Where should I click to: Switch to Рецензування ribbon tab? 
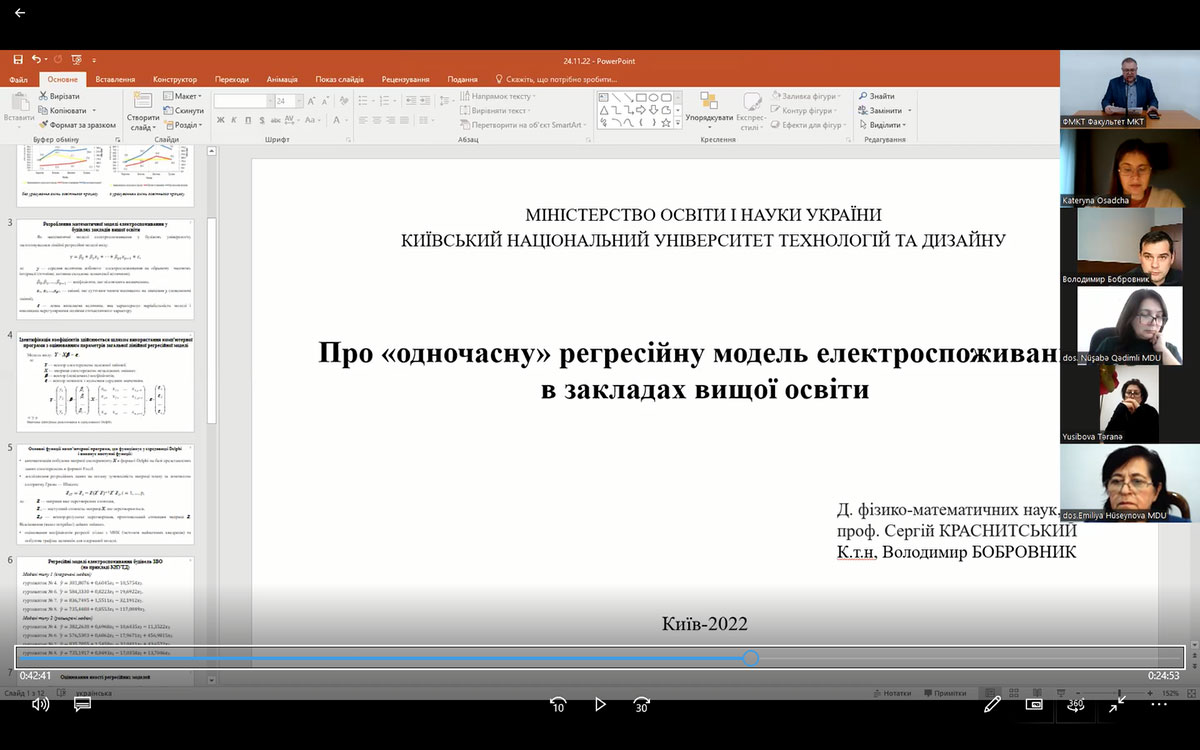[x=406, y=79]
